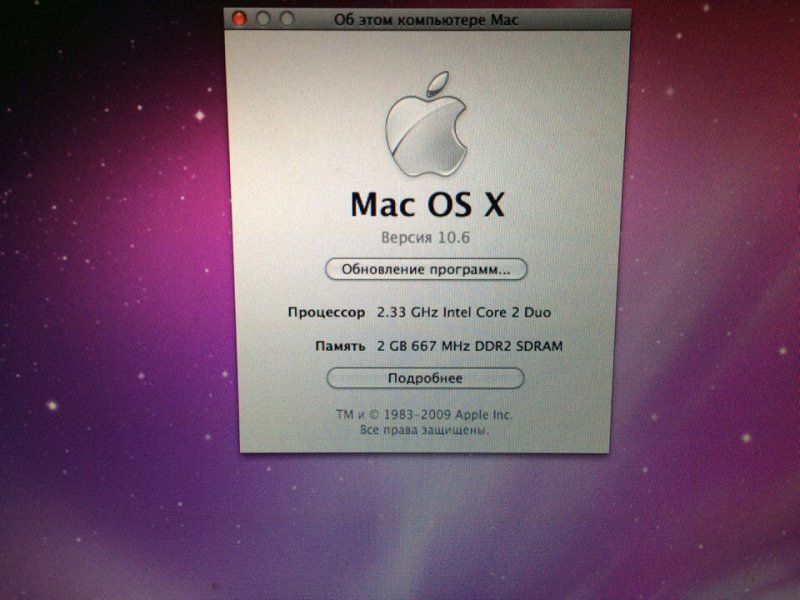Click the purple desktop wallpaper left of window
This screenshot has height=600, width=800.
coord(110,250)
